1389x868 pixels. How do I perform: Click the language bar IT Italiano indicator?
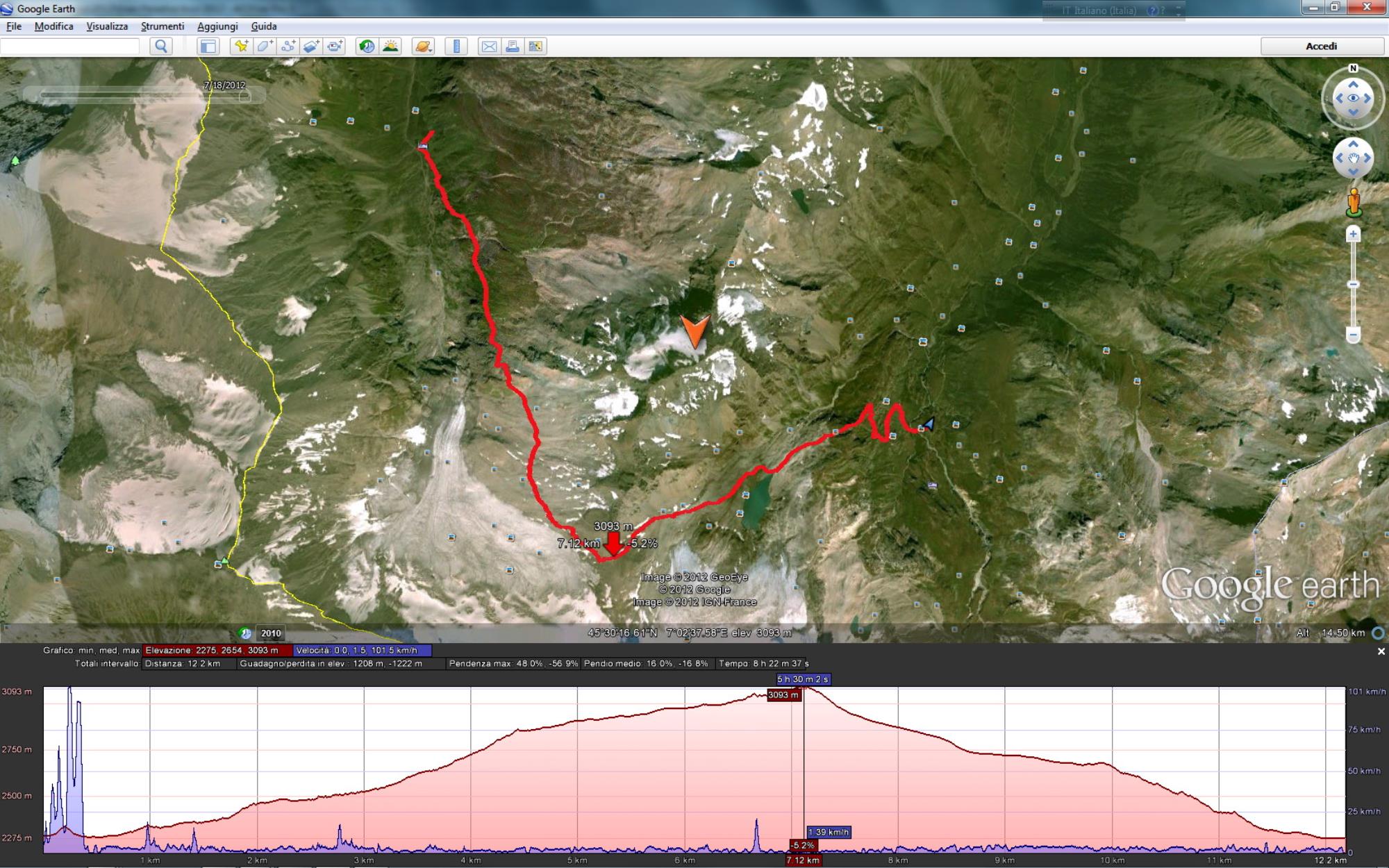point(1099,10)
